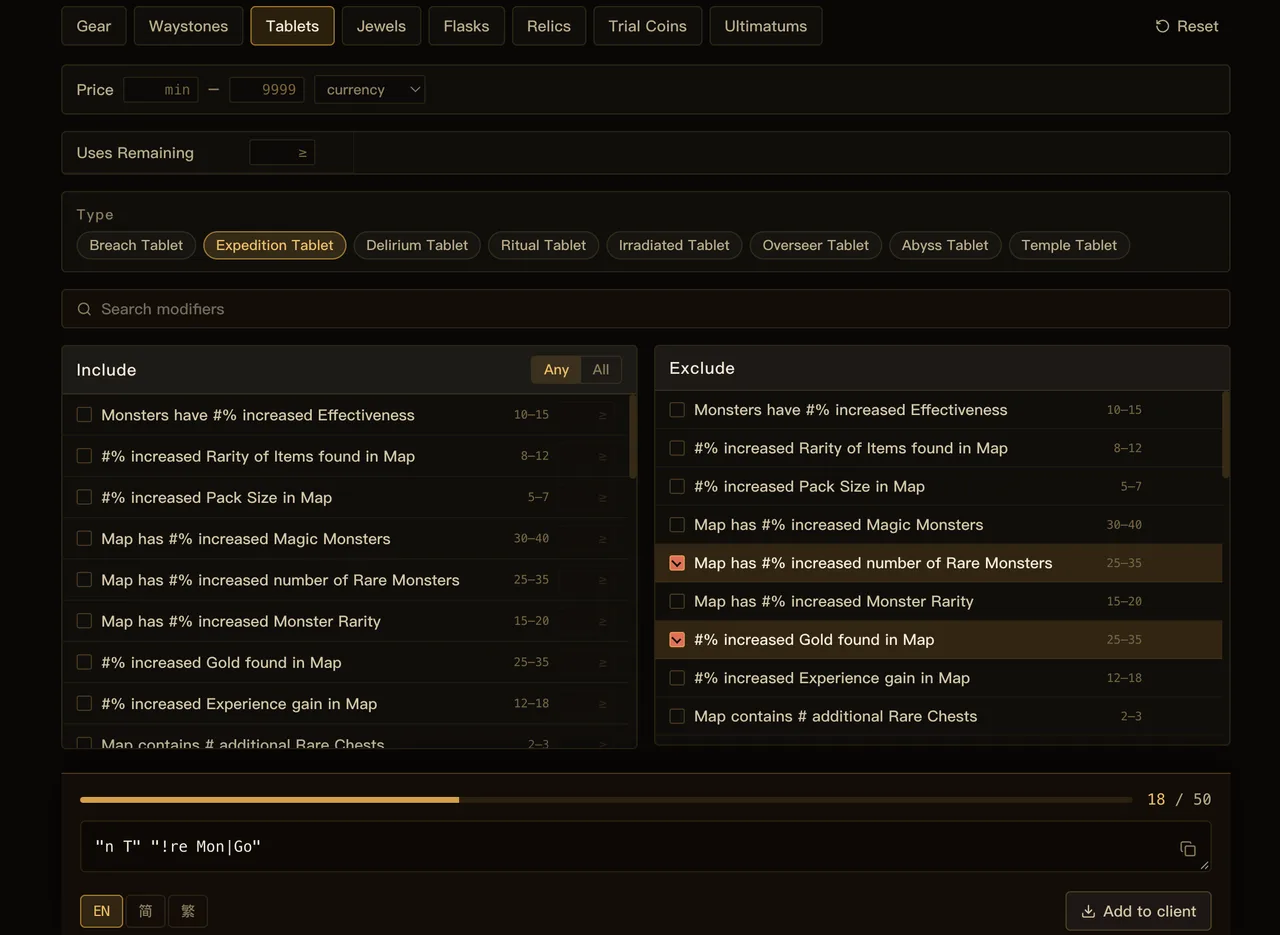
Task: Include Monsters have increased Effectiveness checkbox
Action: click(84, 415)
